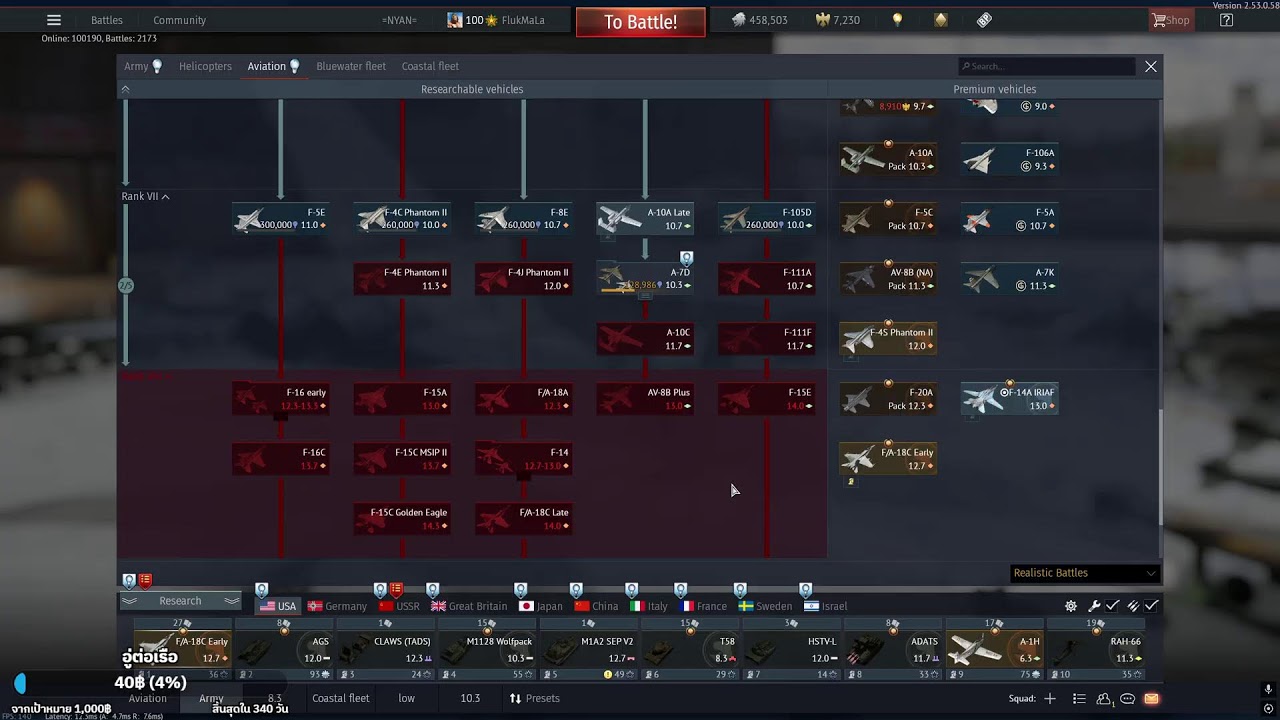Select the Germany nation flag
Screen dimensions: 1280x720
[x=337, y=606]
